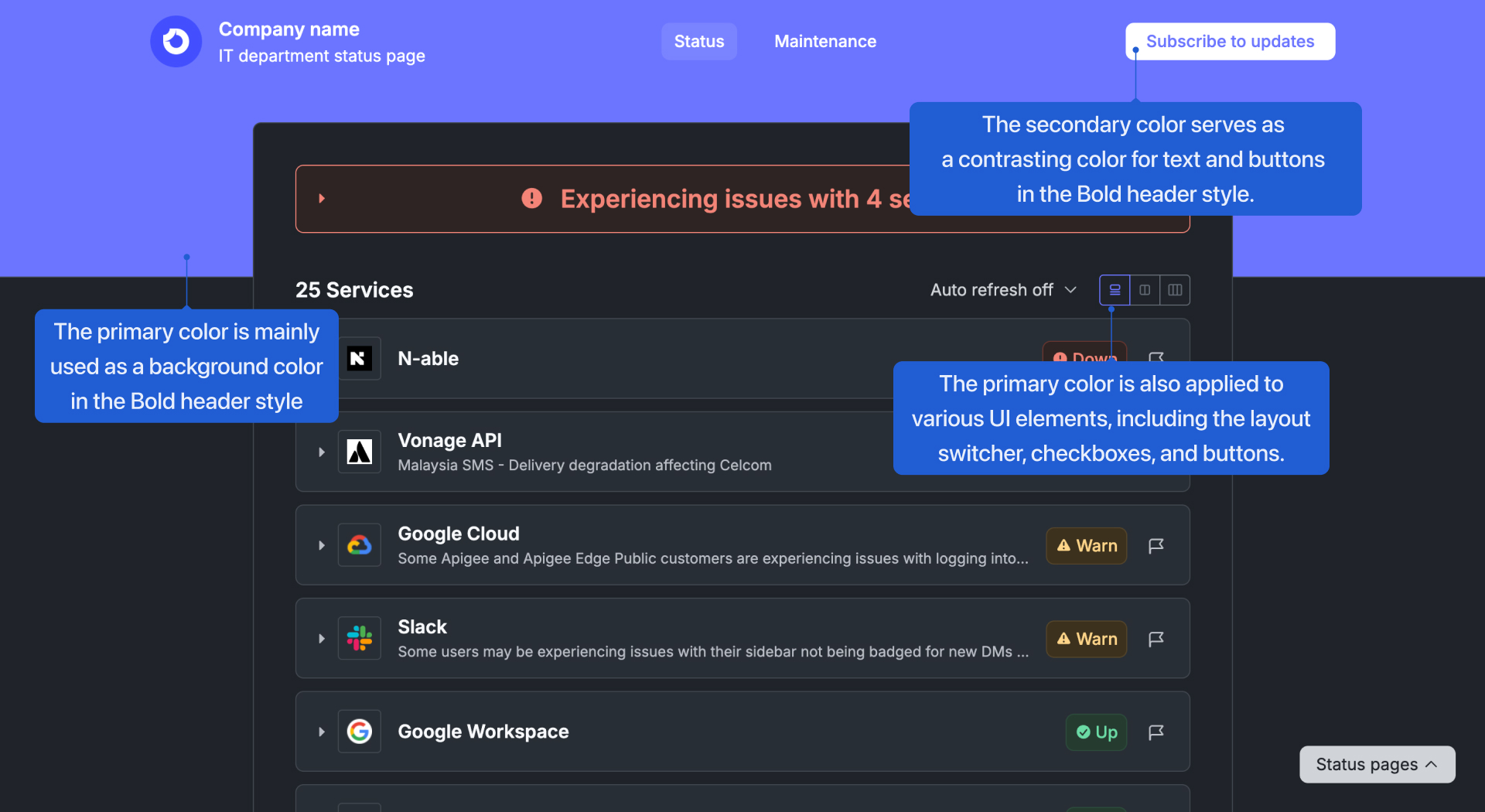This screenshot has width=1485, height=812.
Task: Select the two-column layout view
Action: (x=1145, y=290)
